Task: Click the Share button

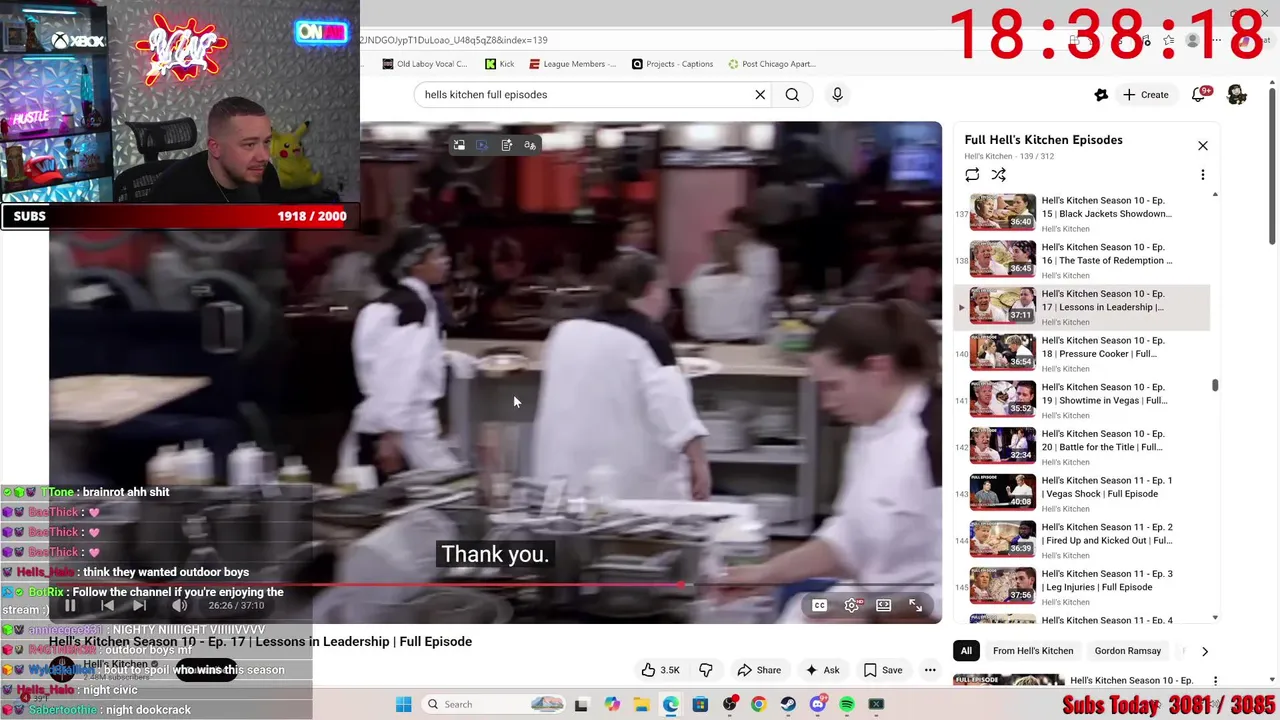Action: [759, 670]
